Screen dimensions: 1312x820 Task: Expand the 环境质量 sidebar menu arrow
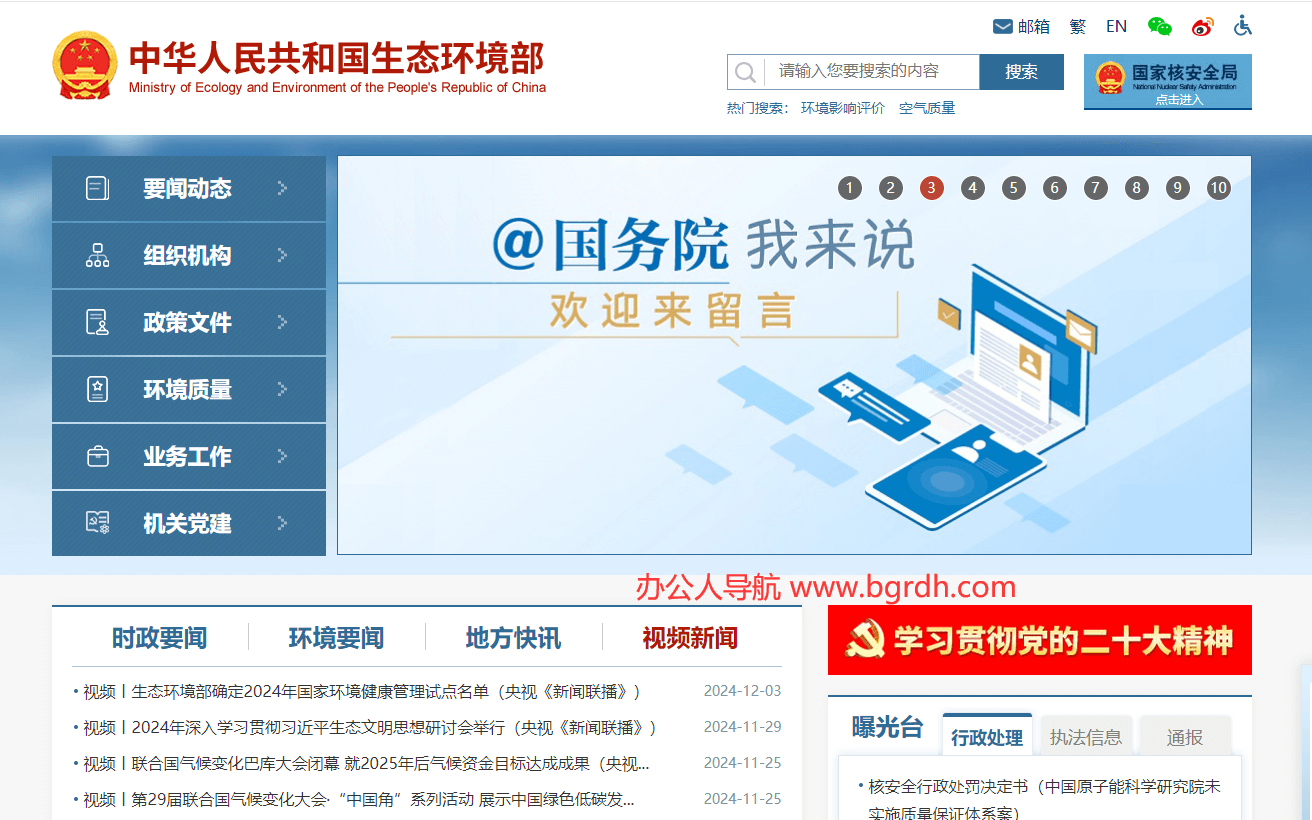point(283,389)
